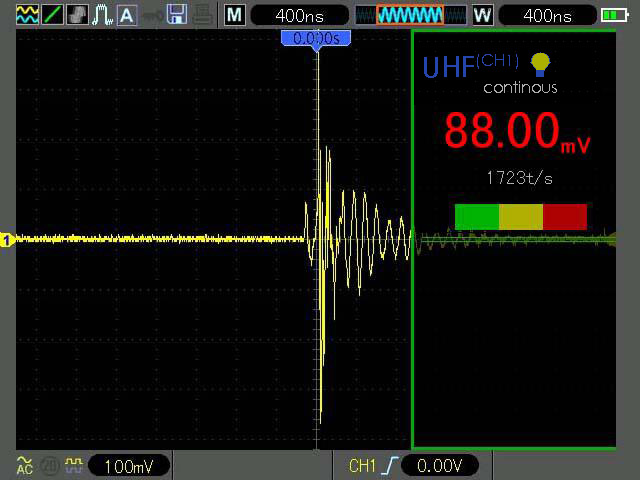The width and height of the screenshot is (640, 480).
Task: Click the 'M' main timebase indicator
Action: [x=235, y=16]
